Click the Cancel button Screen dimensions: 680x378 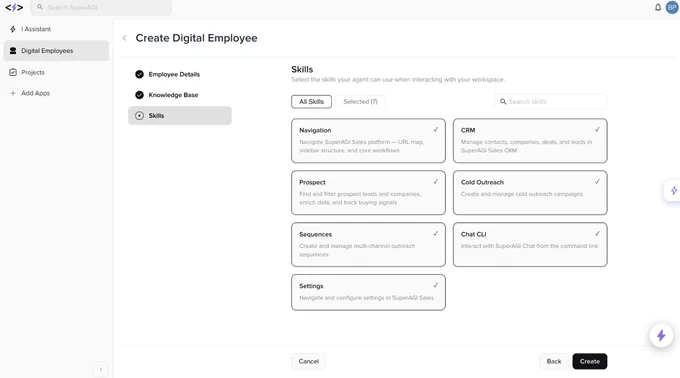point(308,361)
